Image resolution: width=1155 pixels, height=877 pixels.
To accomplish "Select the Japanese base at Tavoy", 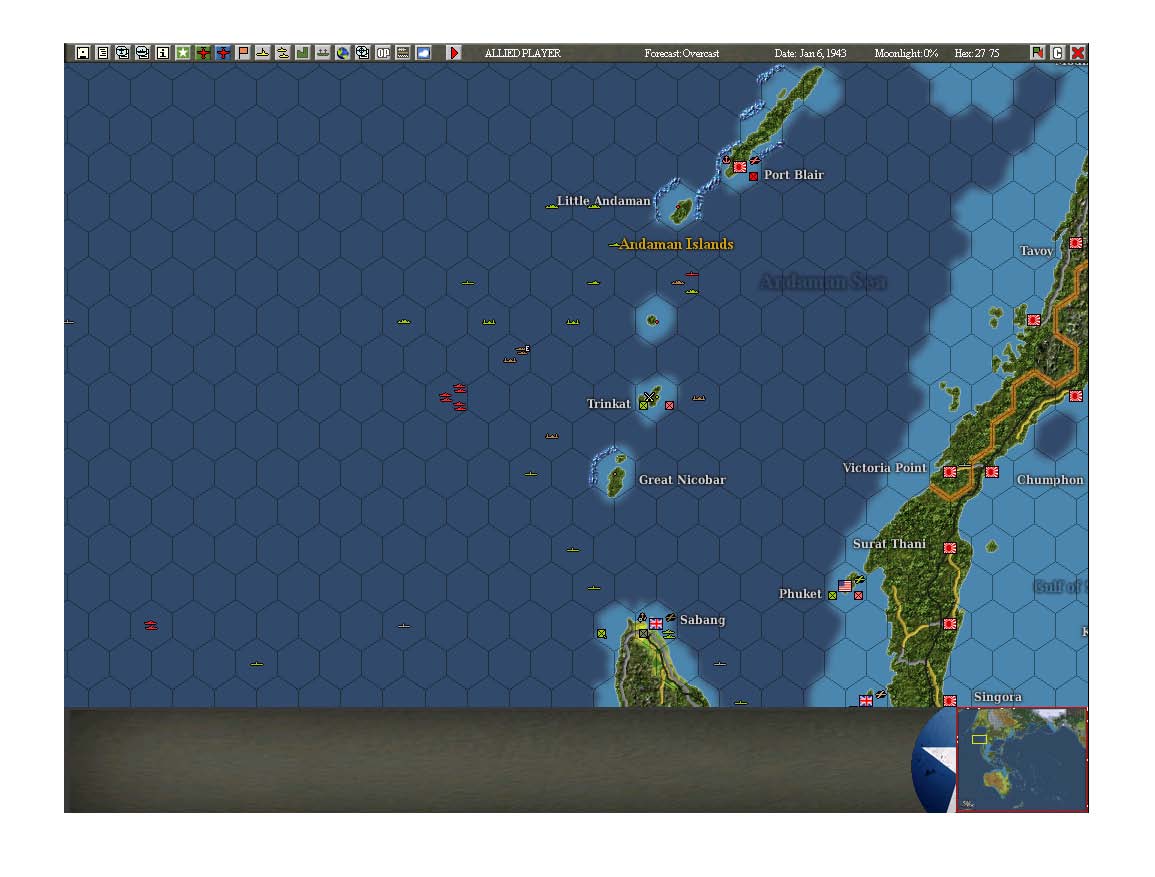I will click(x=1076, y=243).
